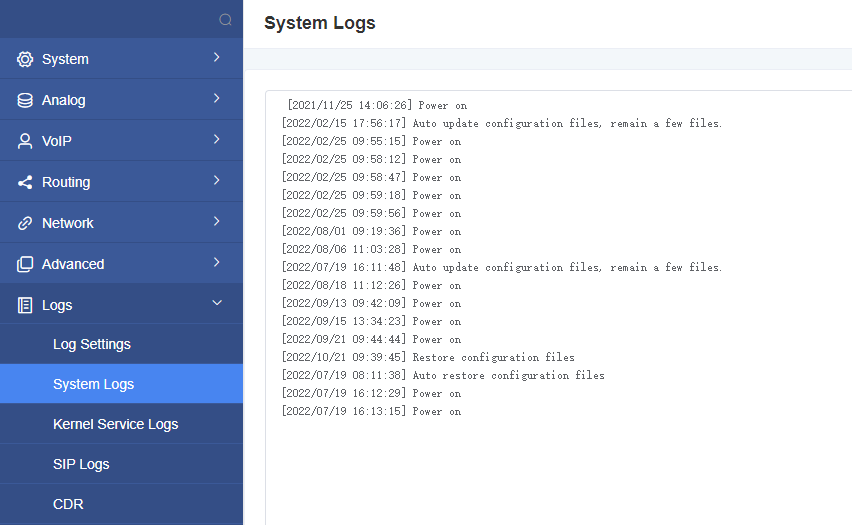852x525 pixels.
Task: Click the Logs menu label
Action: pyautogui.click(x=57, y=305)
